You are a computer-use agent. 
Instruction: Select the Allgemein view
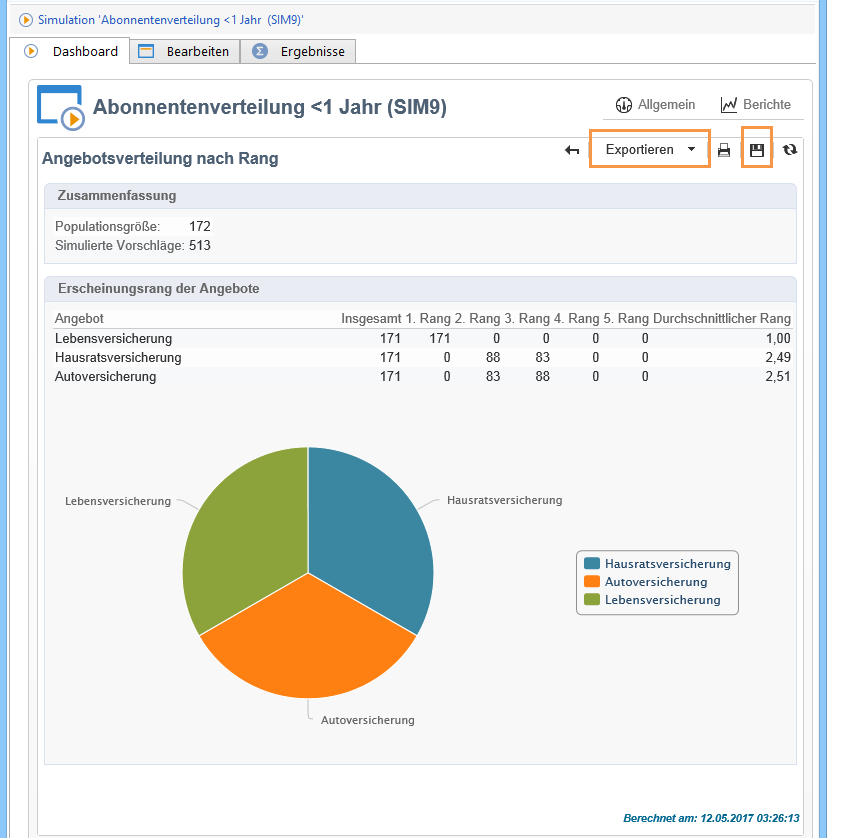pyautogui.click(x=655, y=104)
